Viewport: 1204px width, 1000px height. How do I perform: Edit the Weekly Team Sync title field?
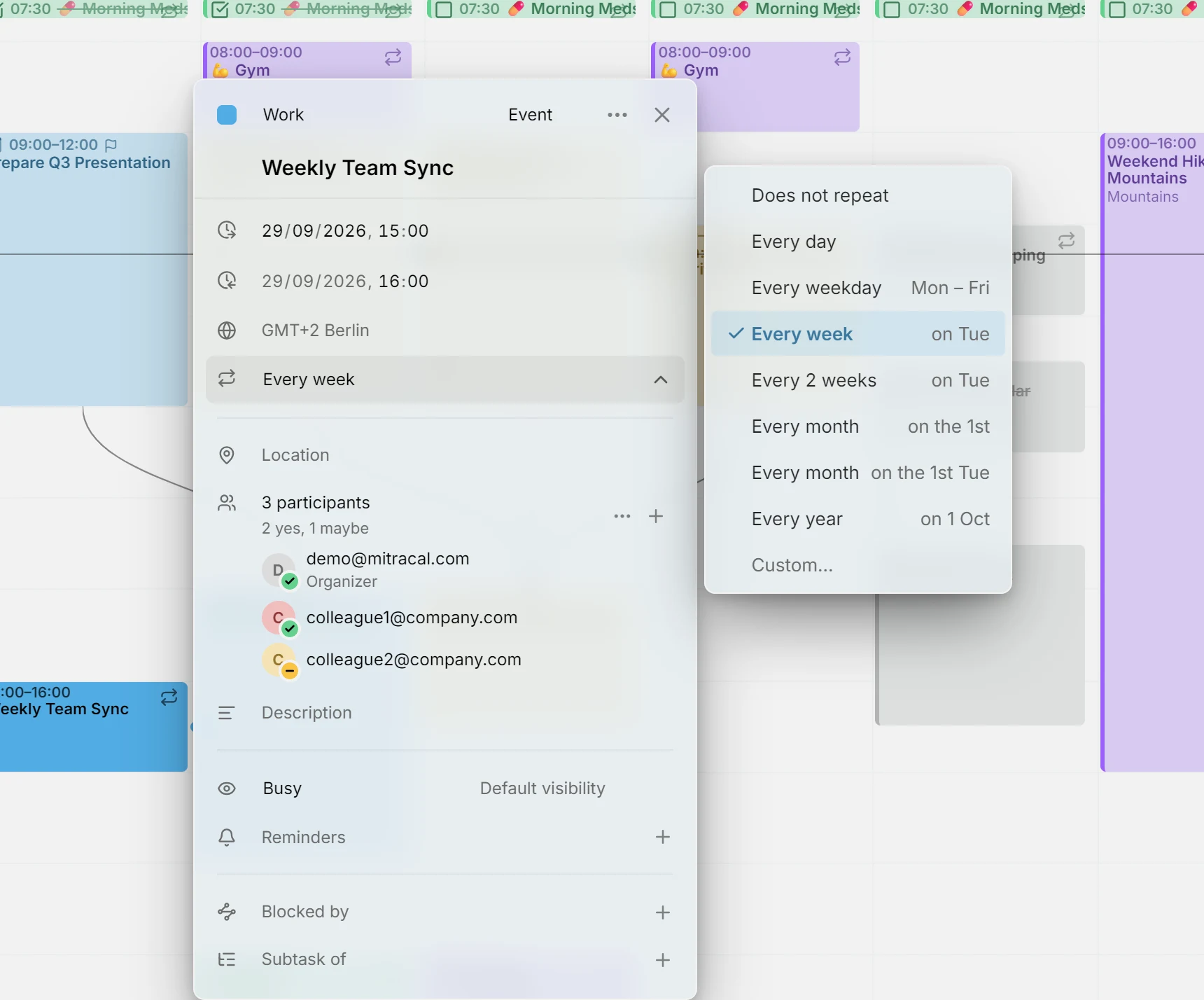pos(358,168)
